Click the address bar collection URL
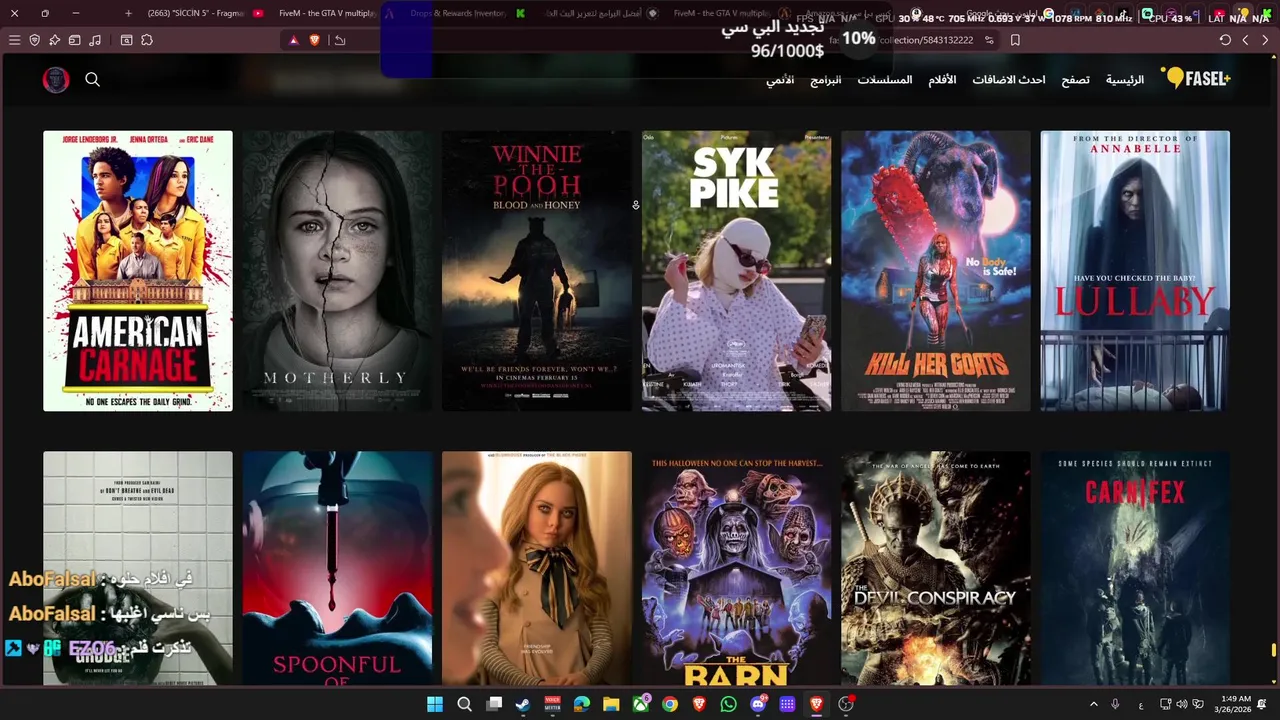This screenshot has width=1280, height=720. point(901,40)
